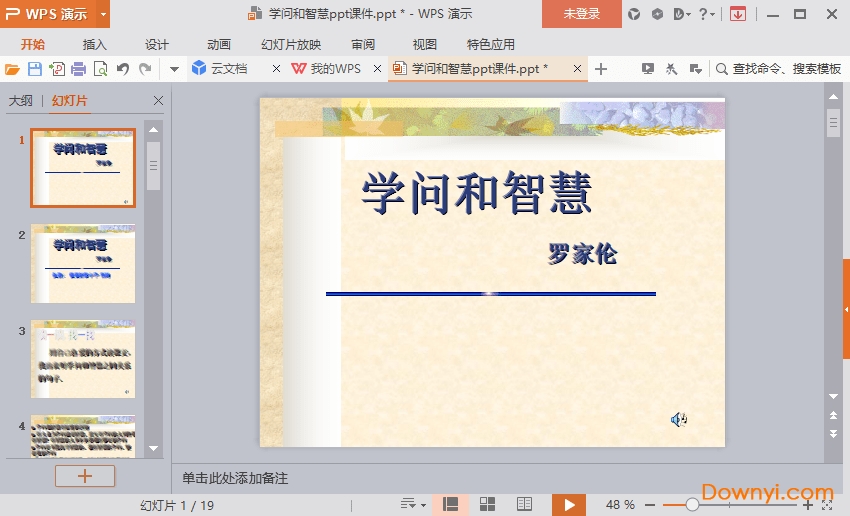Open the 审阅 ribbon tab
The width and height of the screenshot is (850, 516).
(363, 44)
